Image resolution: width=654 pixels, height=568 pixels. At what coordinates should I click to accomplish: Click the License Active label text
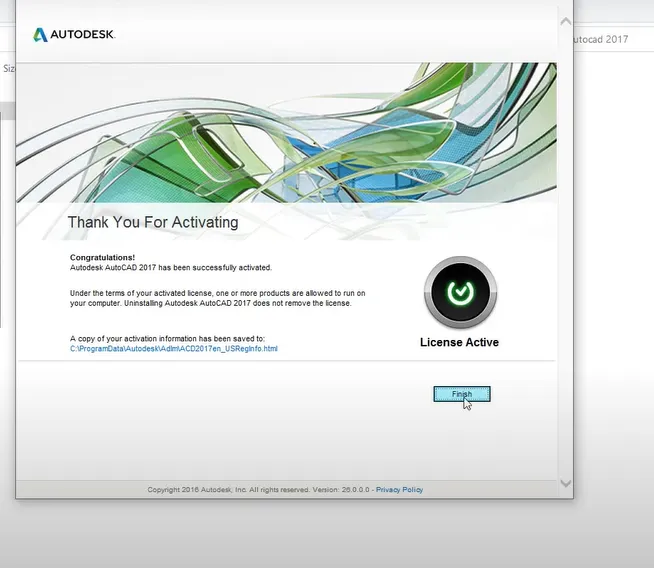[459, 342]
